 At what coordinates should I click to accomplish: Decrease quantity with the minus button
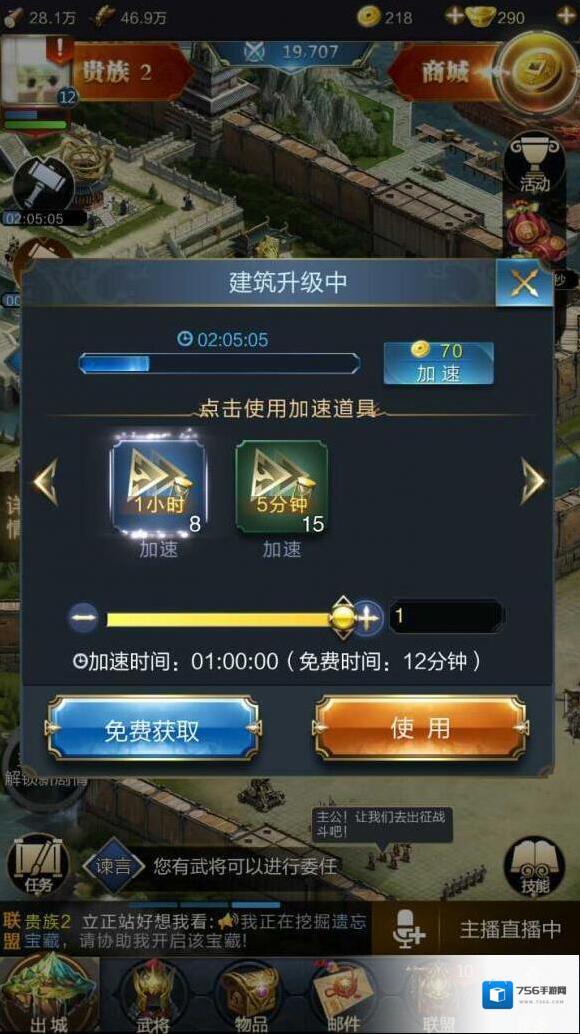[84, 618]
